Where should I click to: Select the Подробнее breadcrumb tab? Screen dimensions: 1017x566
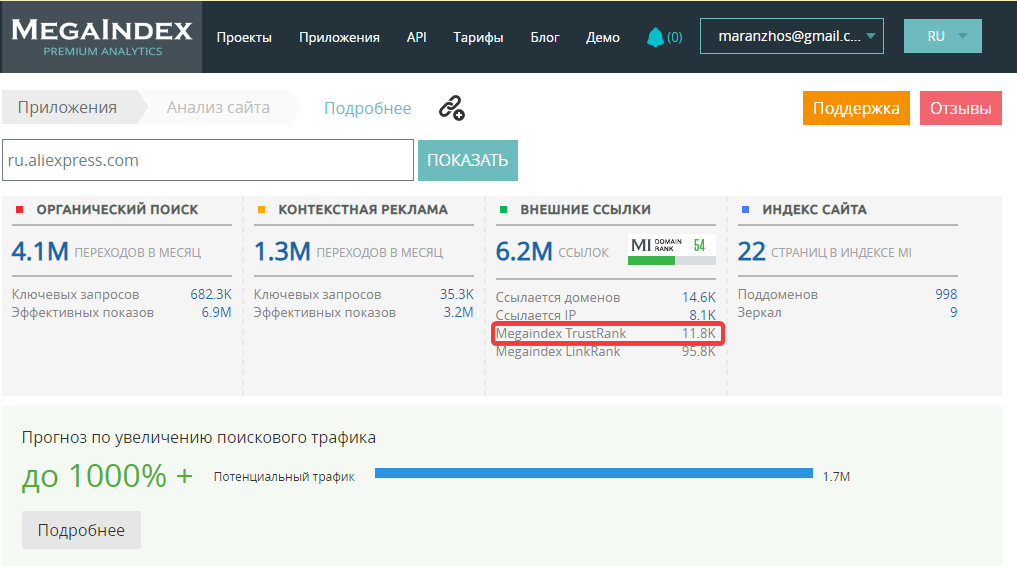[367, 108]
